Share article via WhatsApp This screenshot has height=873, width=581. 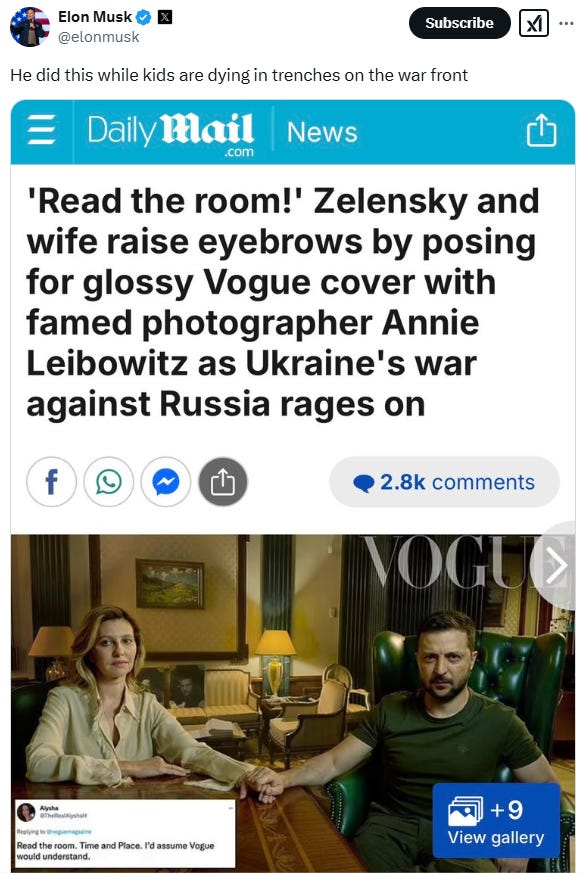pos(109,482)
